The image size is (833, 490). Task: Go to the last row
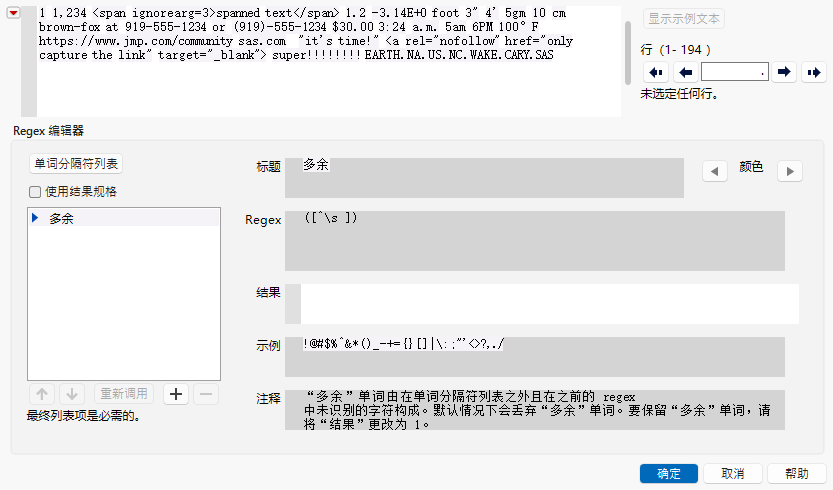coord(813,72)
